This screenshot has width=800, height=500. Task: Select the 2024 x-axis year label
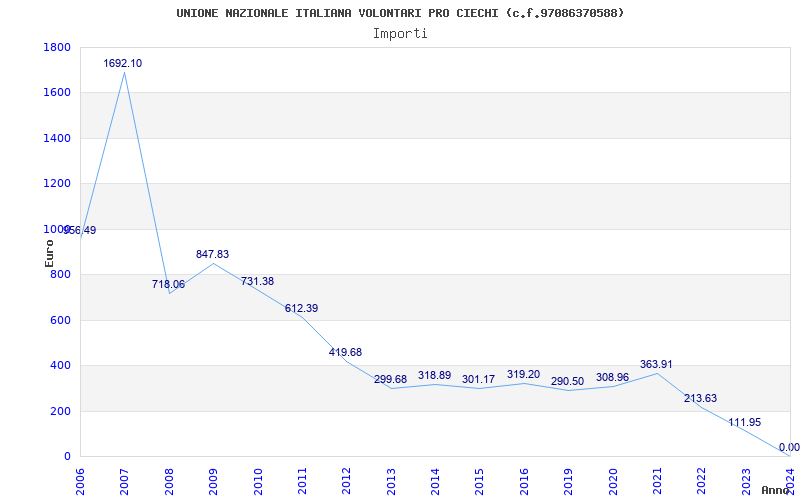point(790,481)
